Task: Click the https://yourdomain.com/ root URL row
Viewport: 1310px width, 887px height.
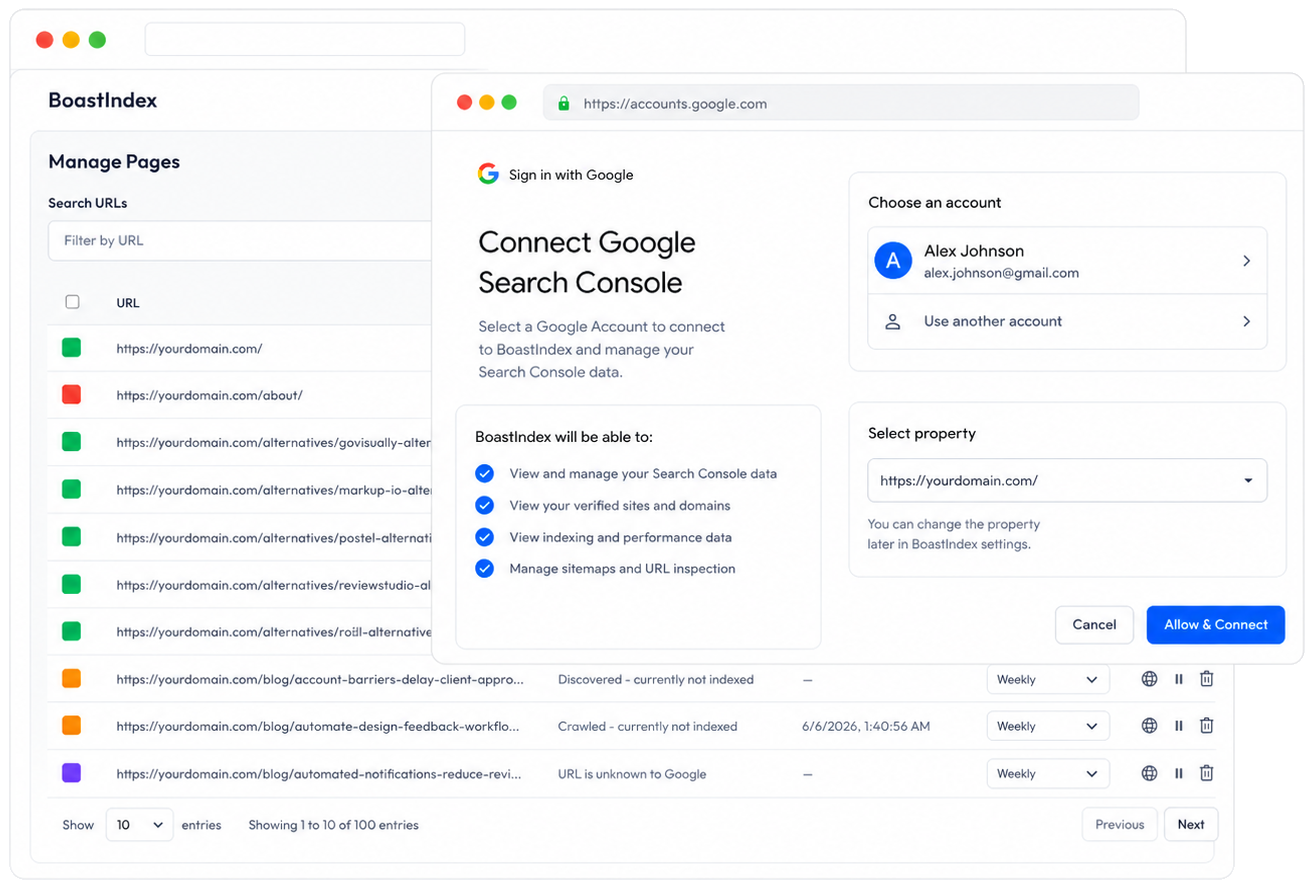Action: click(x=189, y=348)
